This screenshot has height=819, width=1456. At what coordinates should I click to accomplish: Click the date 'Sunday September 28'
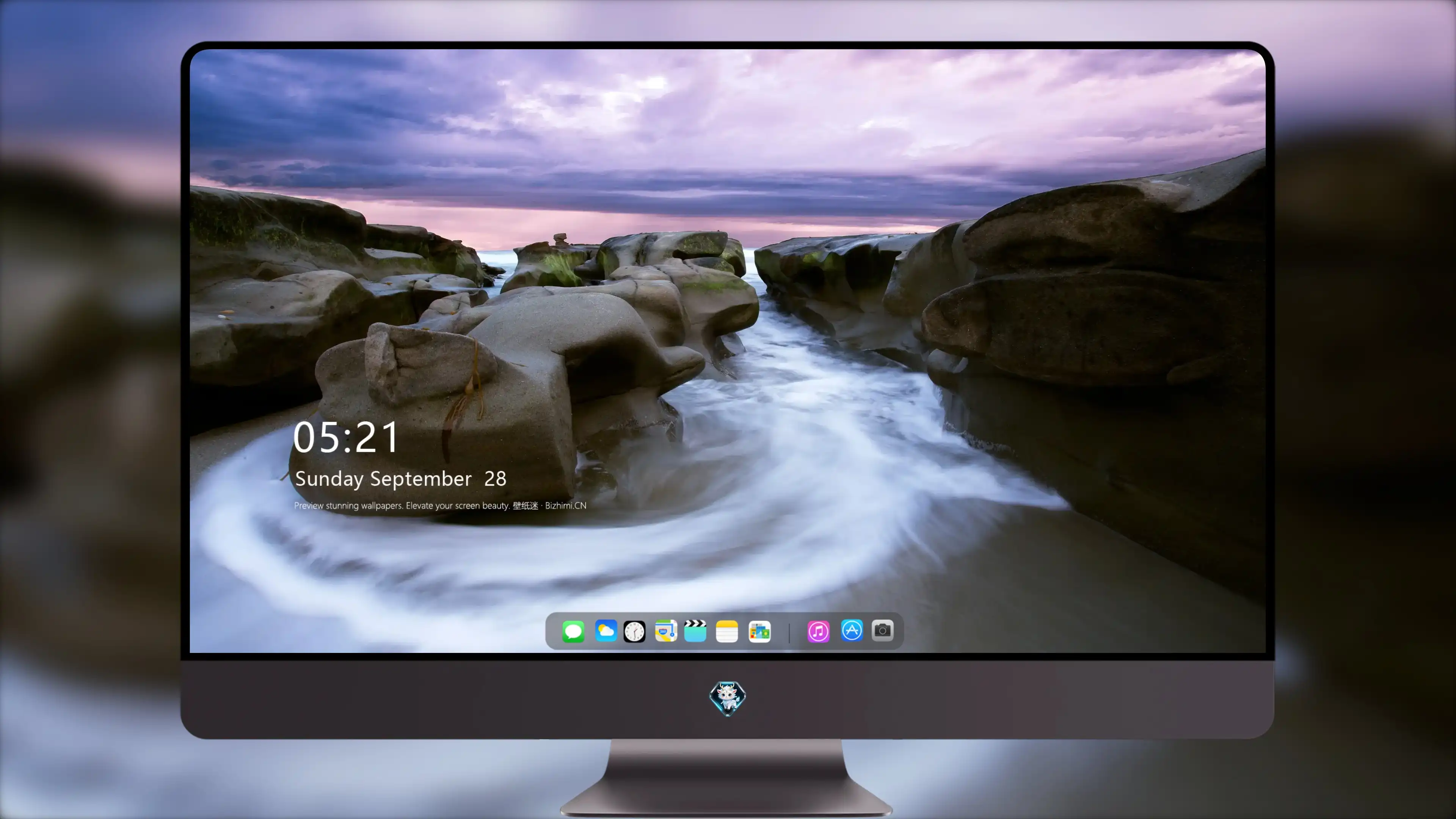pos(401,479)
